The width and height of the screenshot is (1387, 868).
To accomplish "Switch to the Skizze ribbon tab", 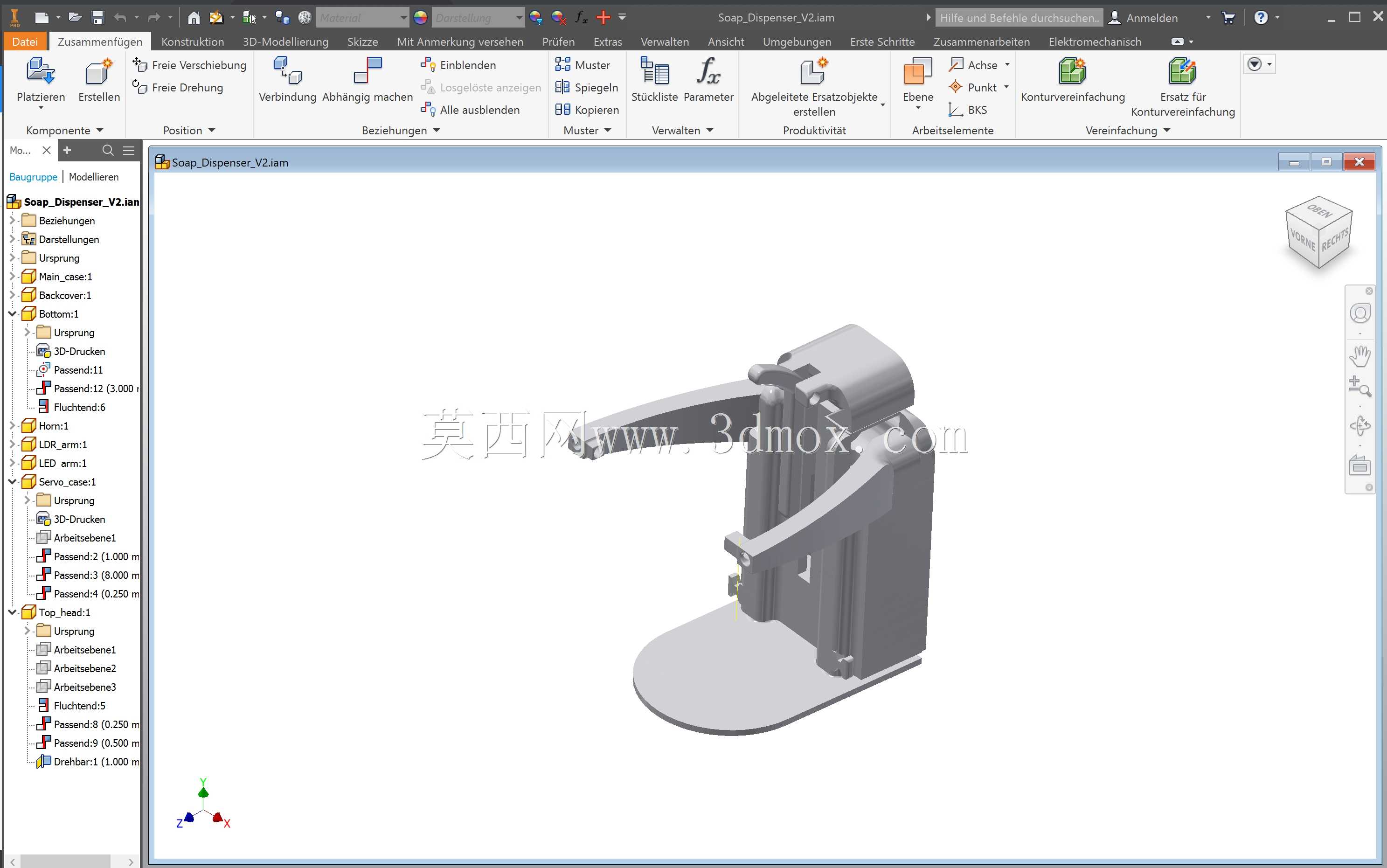I will (x=363, y=42).
